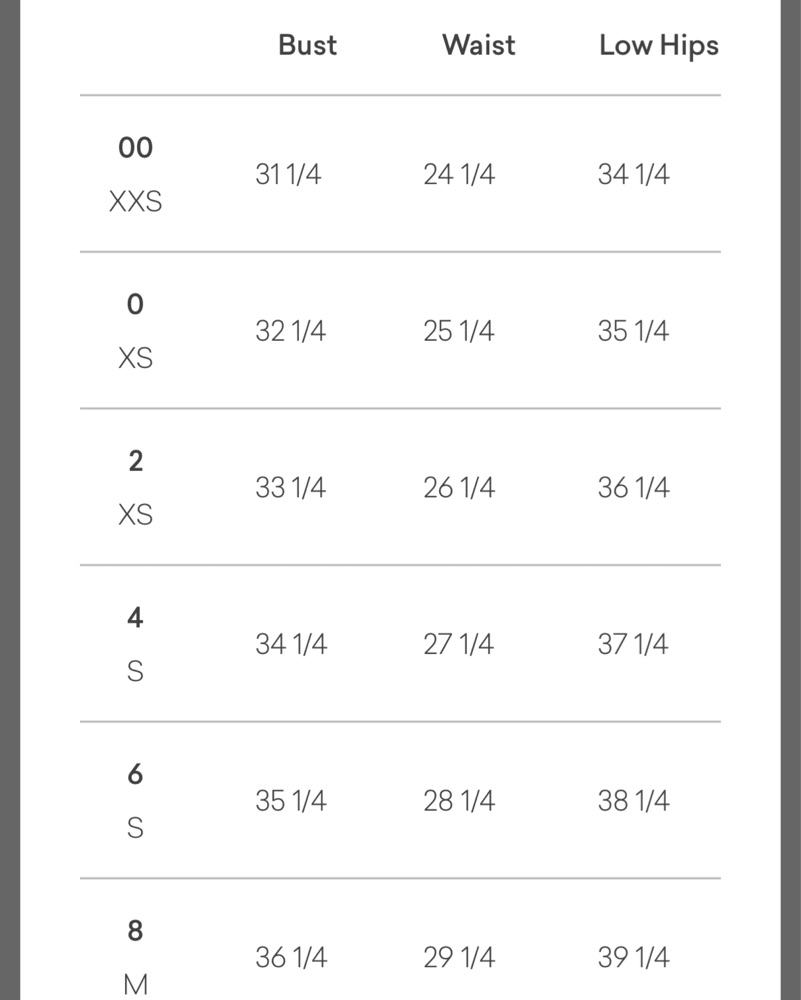
Task: Click the bust value 36 1/4
Action: (291, 958)
